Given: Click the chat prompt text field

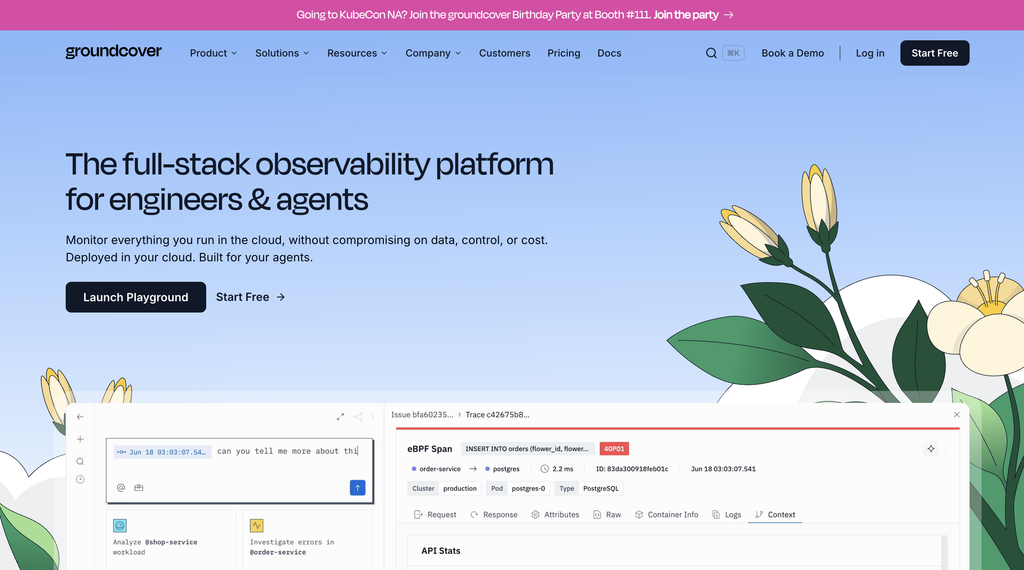Looking at the screenshot, I should pyautogui.click(x=240, y=471).
